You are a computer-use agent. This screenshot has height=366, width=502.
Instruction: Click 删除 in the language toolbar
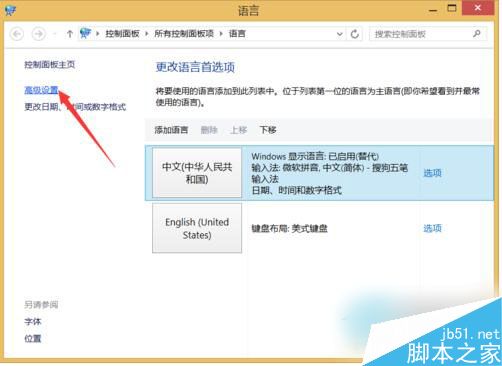(x=209, y=130)
